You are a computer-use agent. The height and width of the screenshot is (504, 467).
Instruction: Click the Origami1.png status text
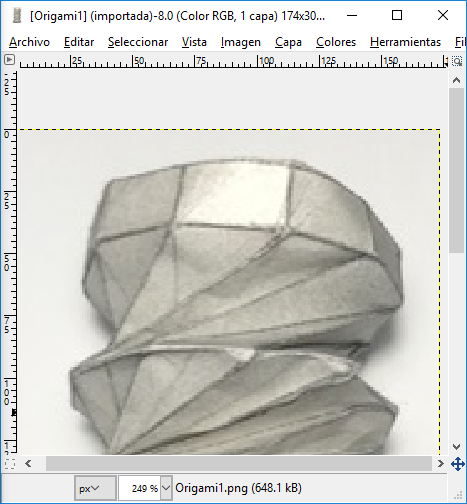click(x=238, y=488)
